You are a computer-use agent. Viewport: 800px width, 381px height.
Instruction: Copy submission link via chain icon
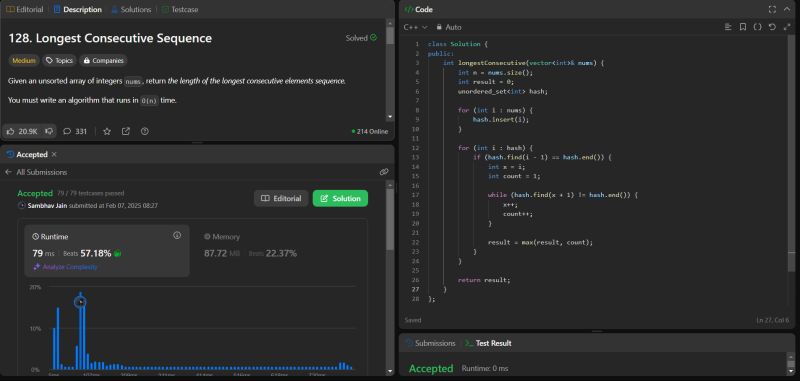pyautogui.click(x=384, y=172)
